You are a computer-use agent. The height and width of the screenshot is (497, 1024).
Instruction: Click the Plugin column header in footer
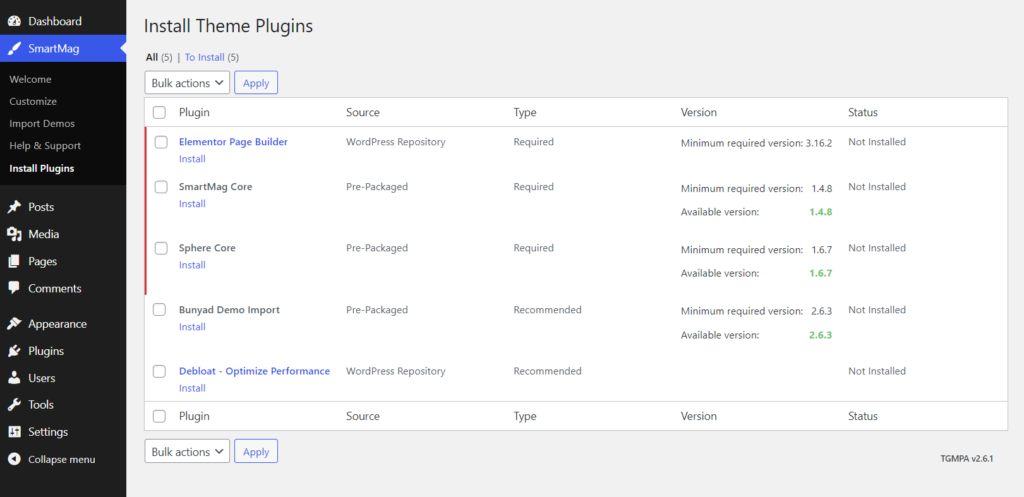(x=194, y=416)
